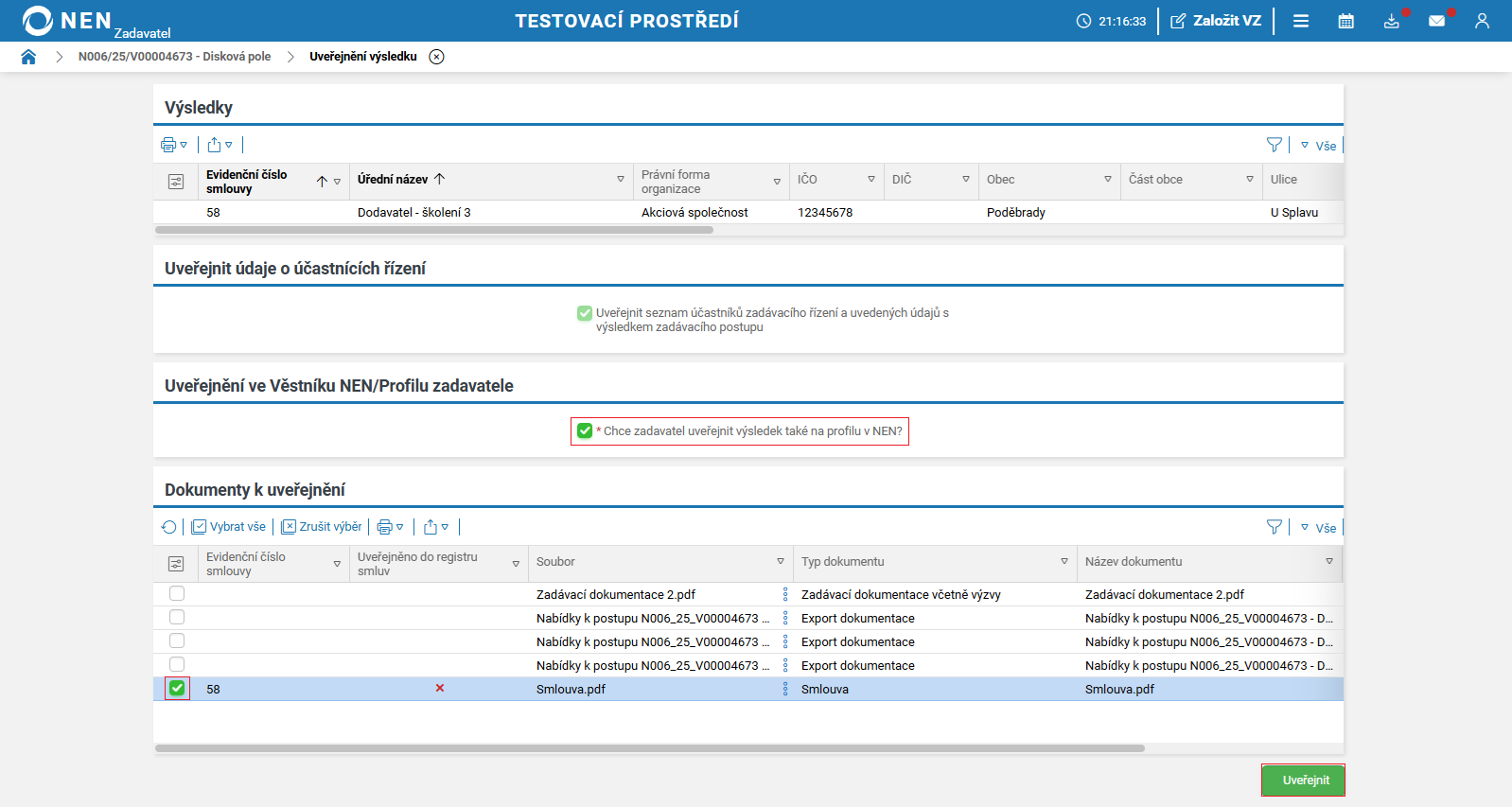Click the filter funnel icon in Výsledky
This screenshot has width=1512, height=807.
(x=1274, y=145)
